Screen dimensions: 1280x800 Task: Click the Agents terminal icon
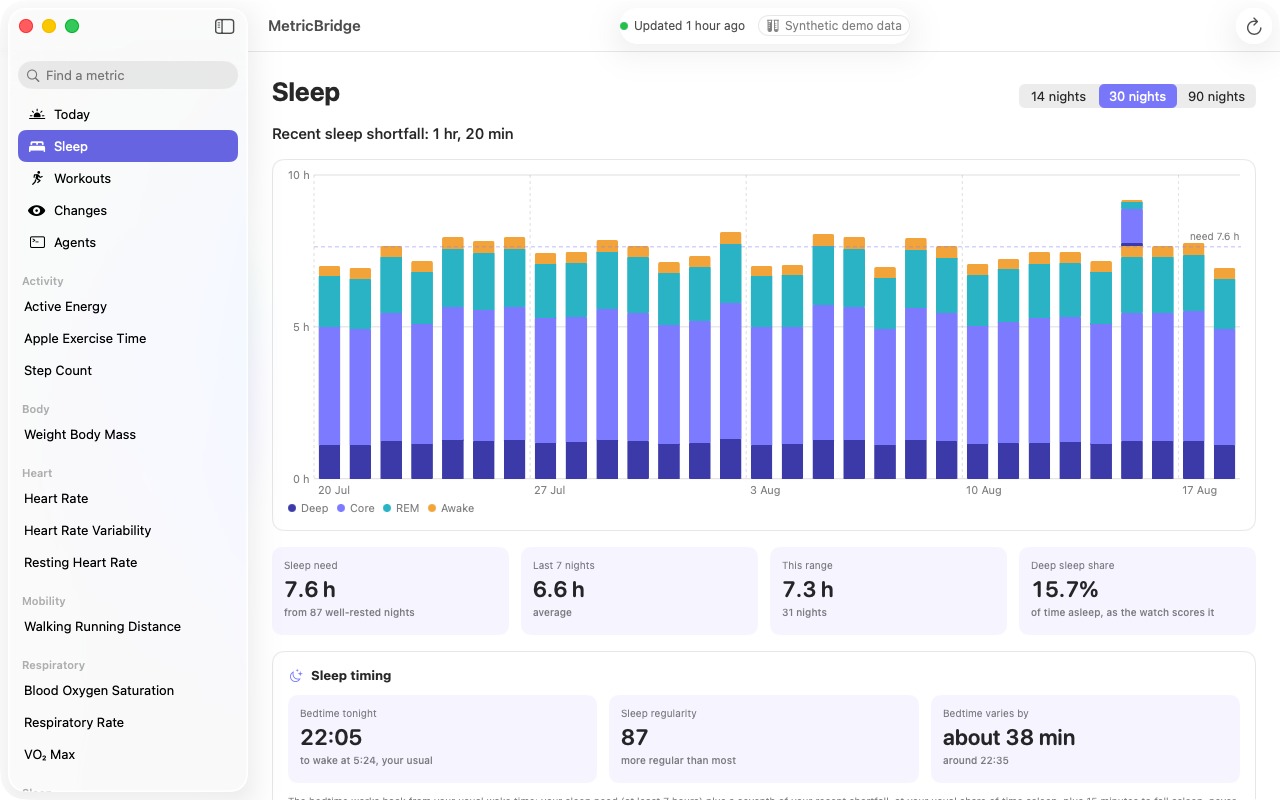point(37,242)
